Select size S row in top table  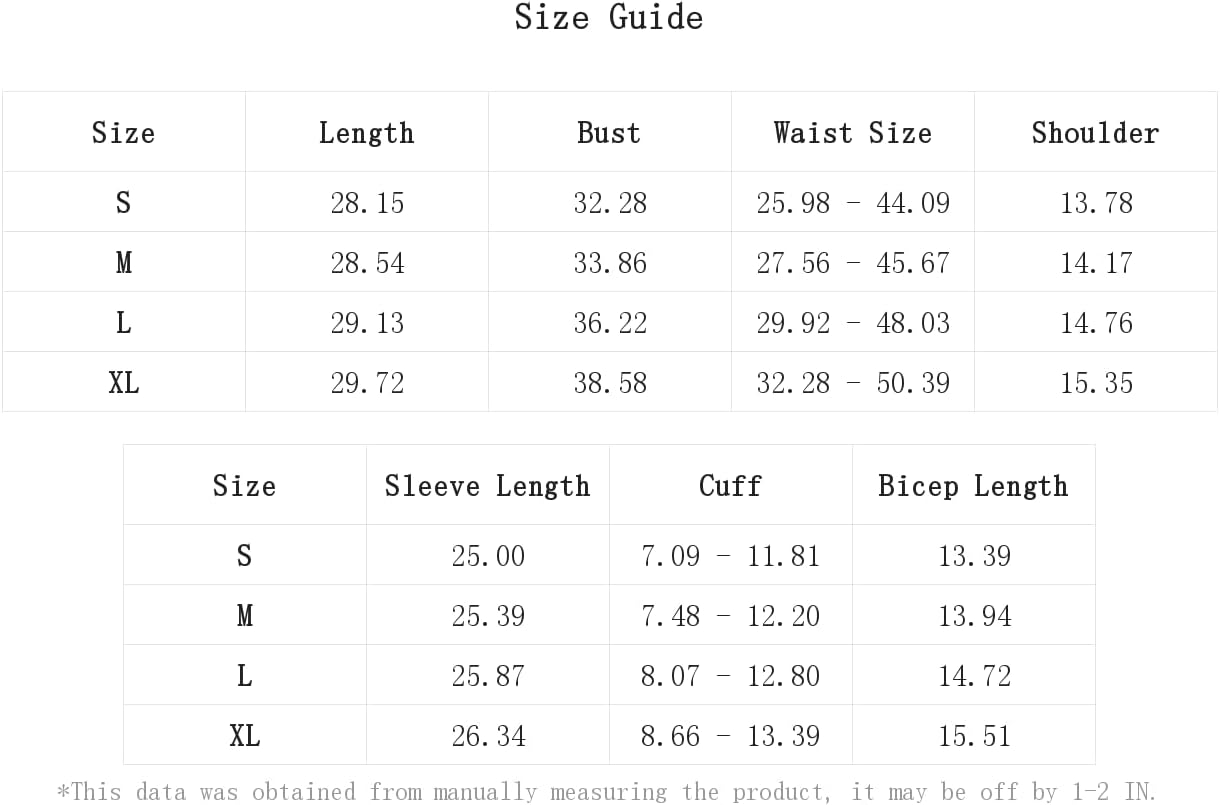coord(610,202)
